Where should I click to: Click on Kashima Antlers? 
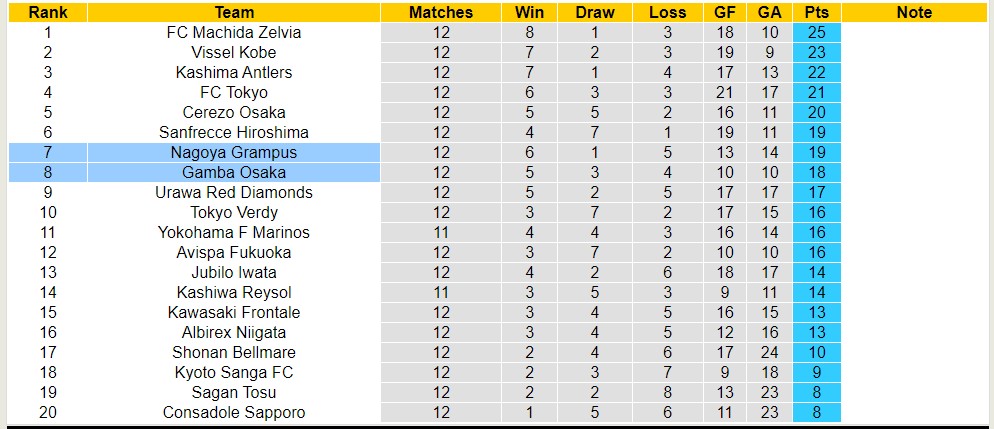(x=234, y=72)
